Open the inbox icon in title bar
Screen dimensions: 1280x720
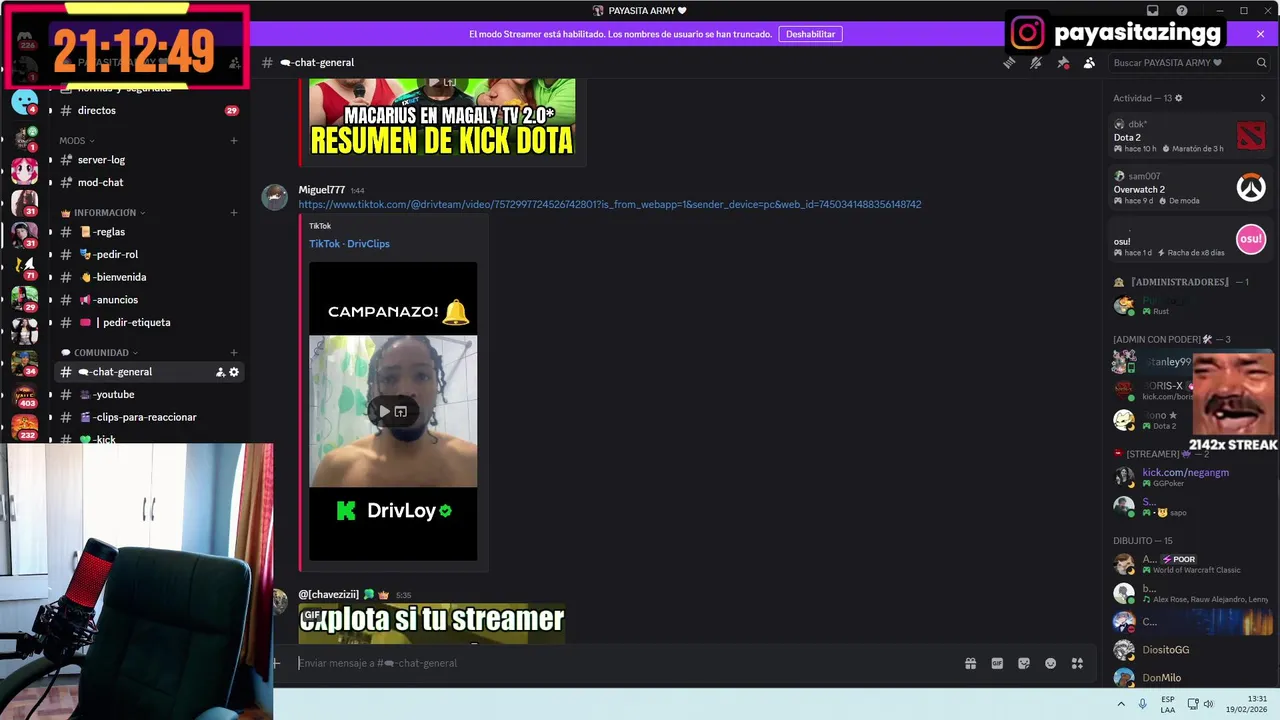(1153, 11)
